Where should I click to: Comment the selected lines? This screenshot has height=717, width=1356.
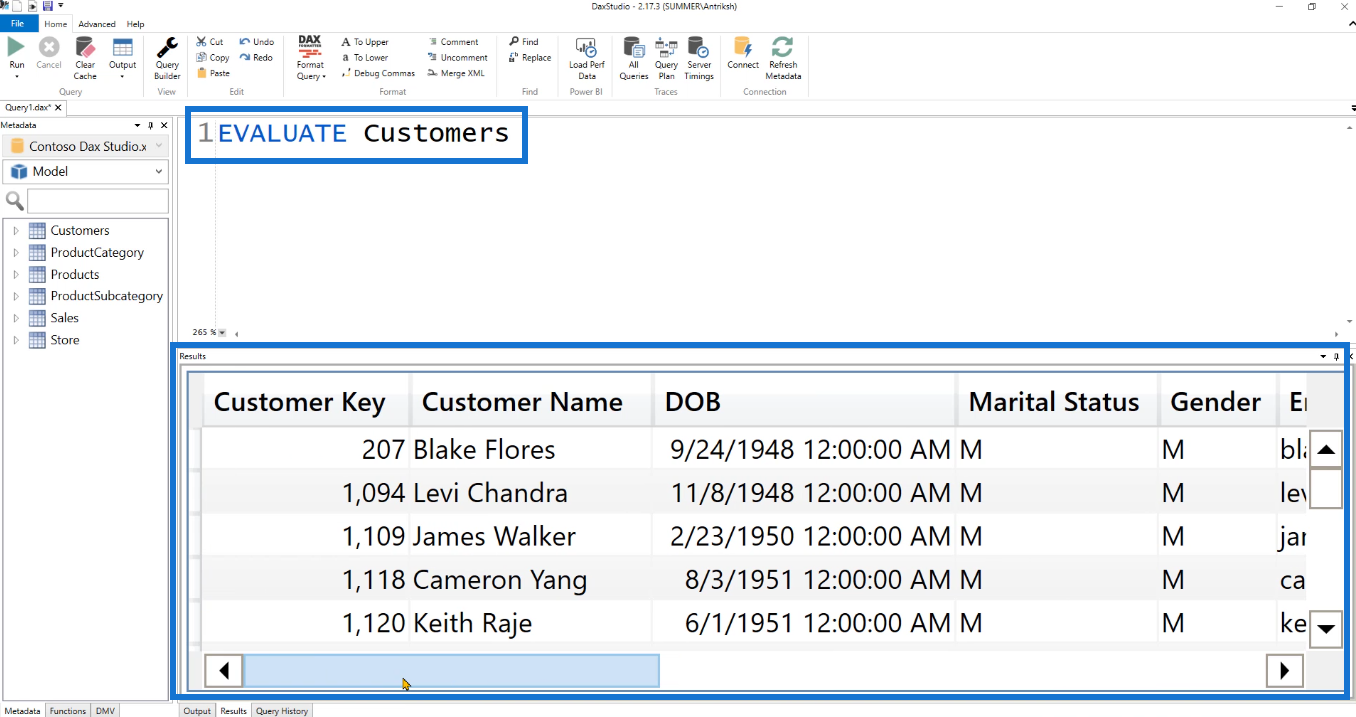point(453,42)
